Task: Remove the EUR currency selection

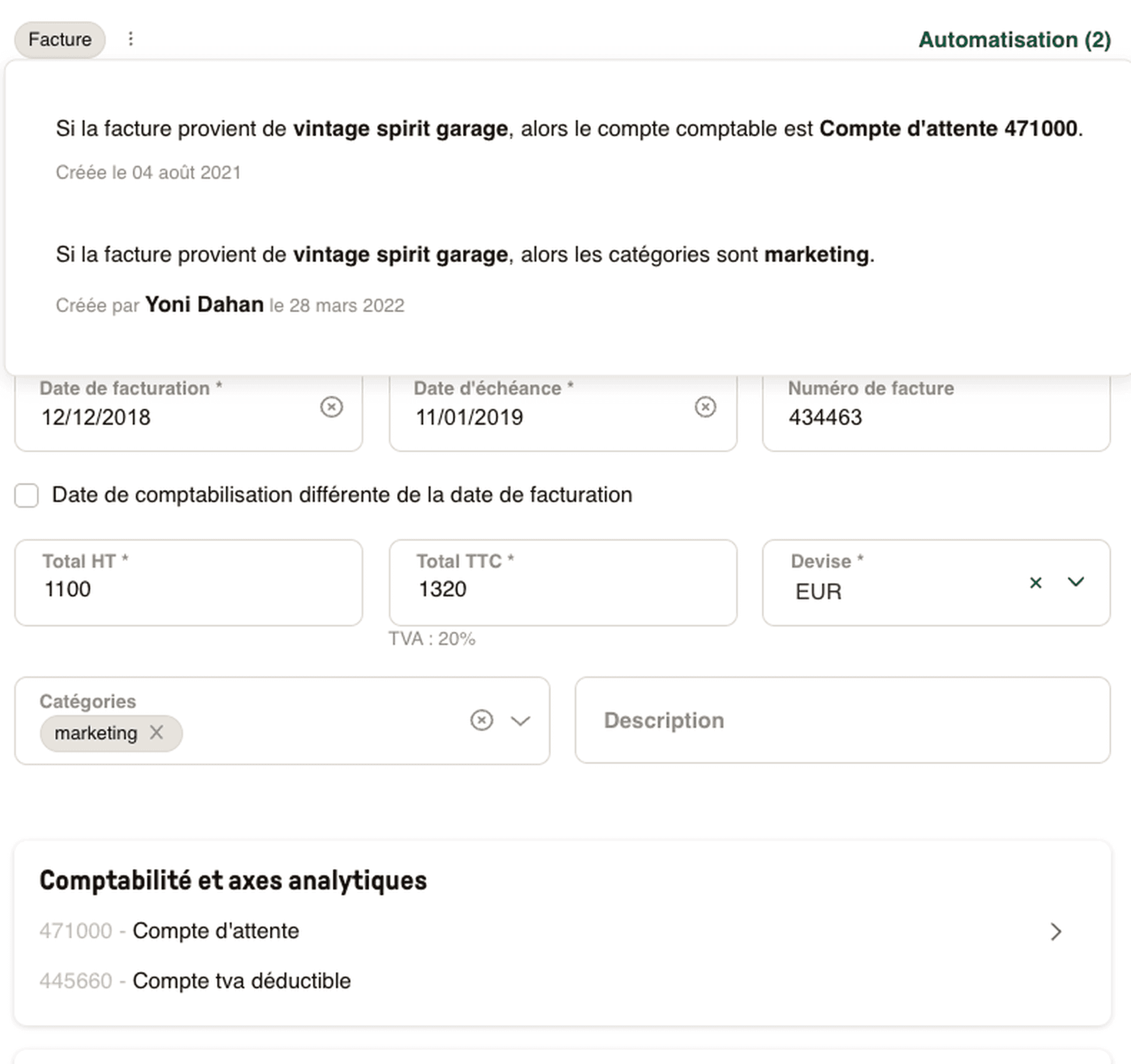Action: coord(1036,583)
